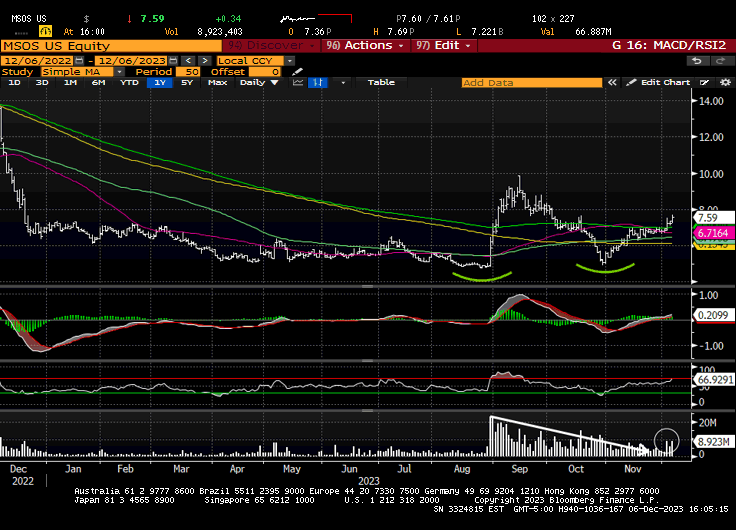Select the bar chart type icon

(318, 83)
